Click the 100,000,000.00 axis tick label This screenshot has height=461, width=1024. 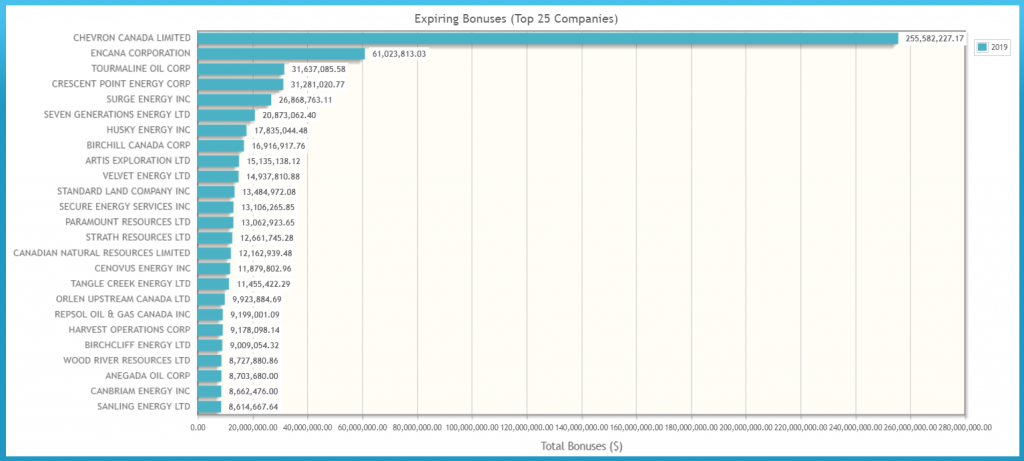[472, 426]
